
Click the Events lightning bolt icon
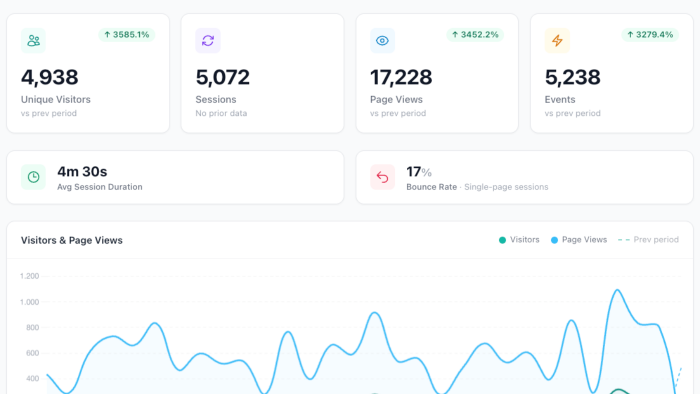[557, 41]
